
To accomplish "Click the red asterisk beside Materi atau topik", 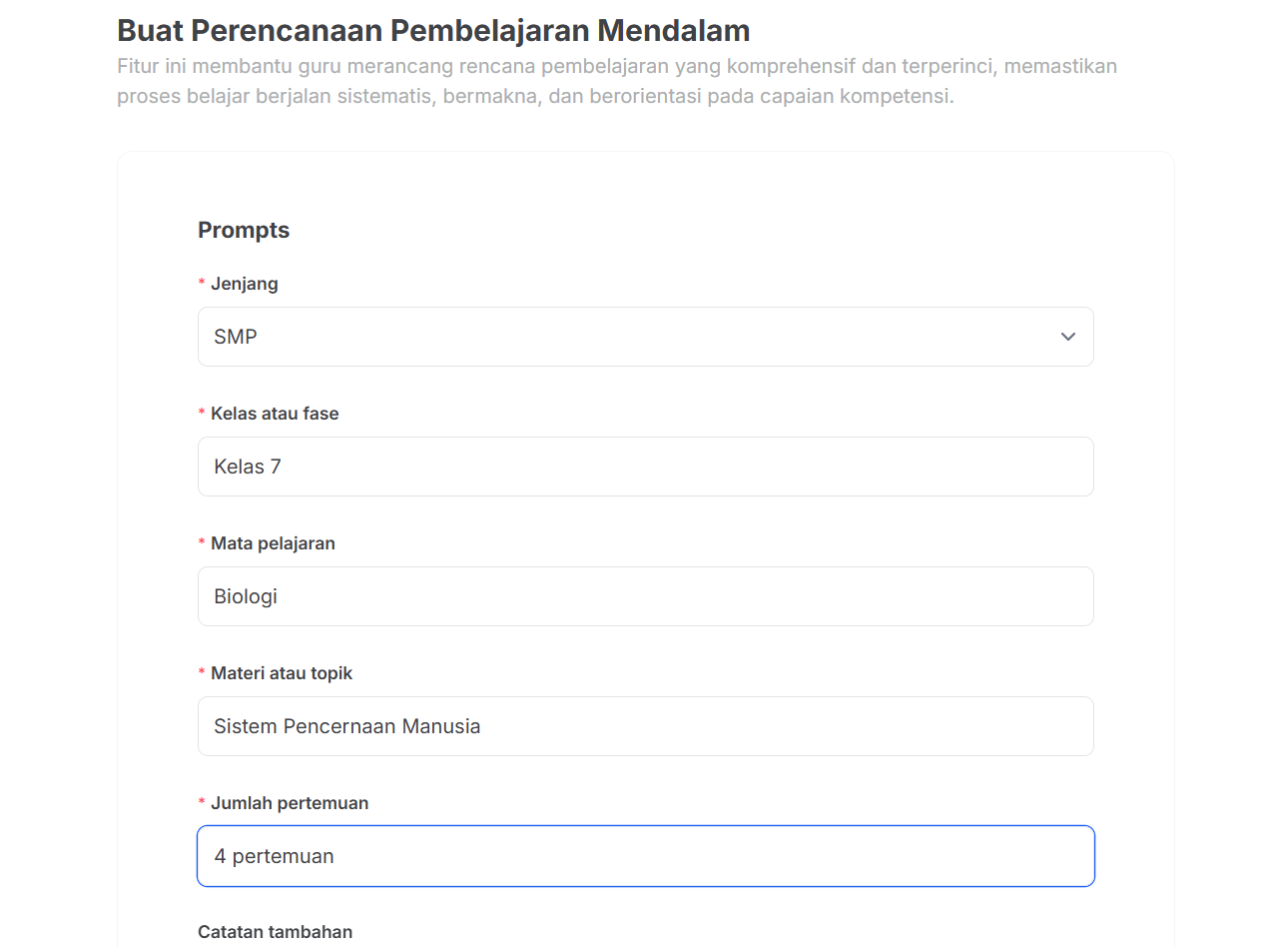I will point(202,674).
